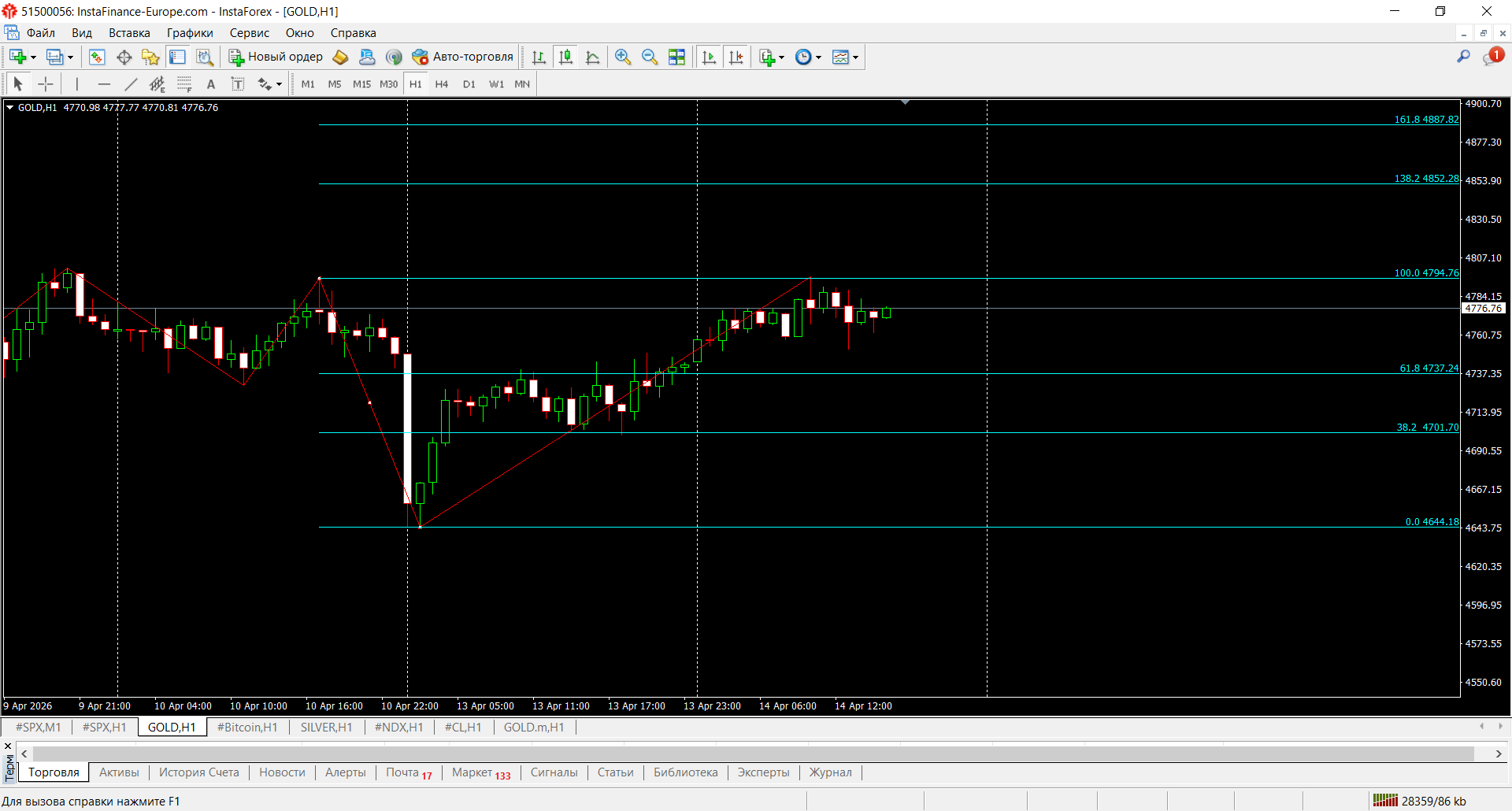This screenshot has height=811, width=1512.
Task: Open the Сервис menu
Action: [x=249, y=33]
